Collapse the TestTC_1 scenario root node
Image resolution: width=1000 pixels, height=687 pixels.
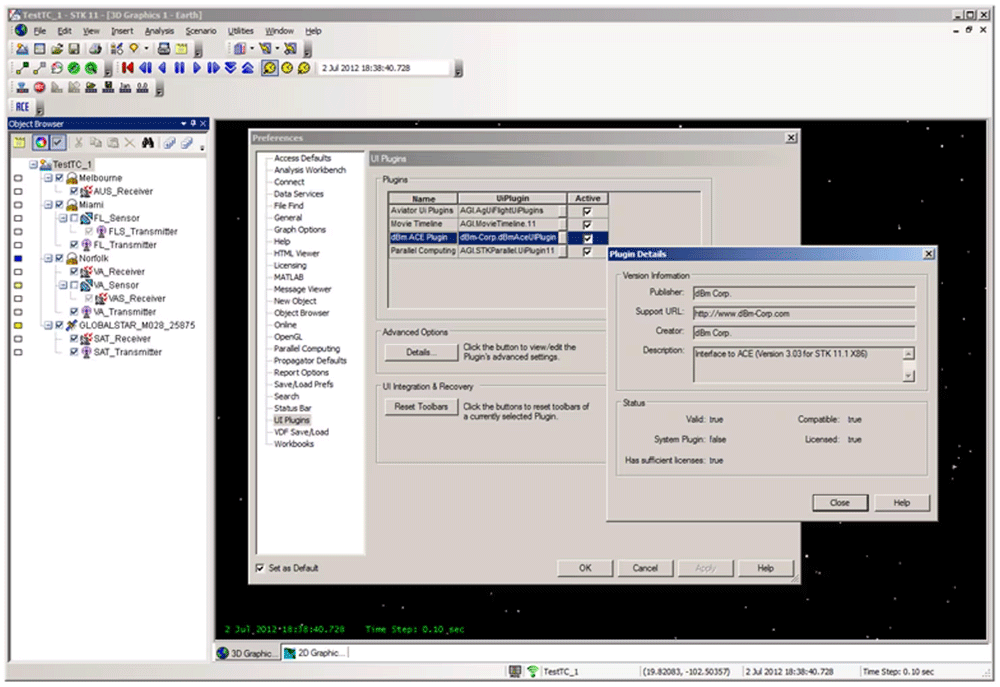tap(34, 164)
